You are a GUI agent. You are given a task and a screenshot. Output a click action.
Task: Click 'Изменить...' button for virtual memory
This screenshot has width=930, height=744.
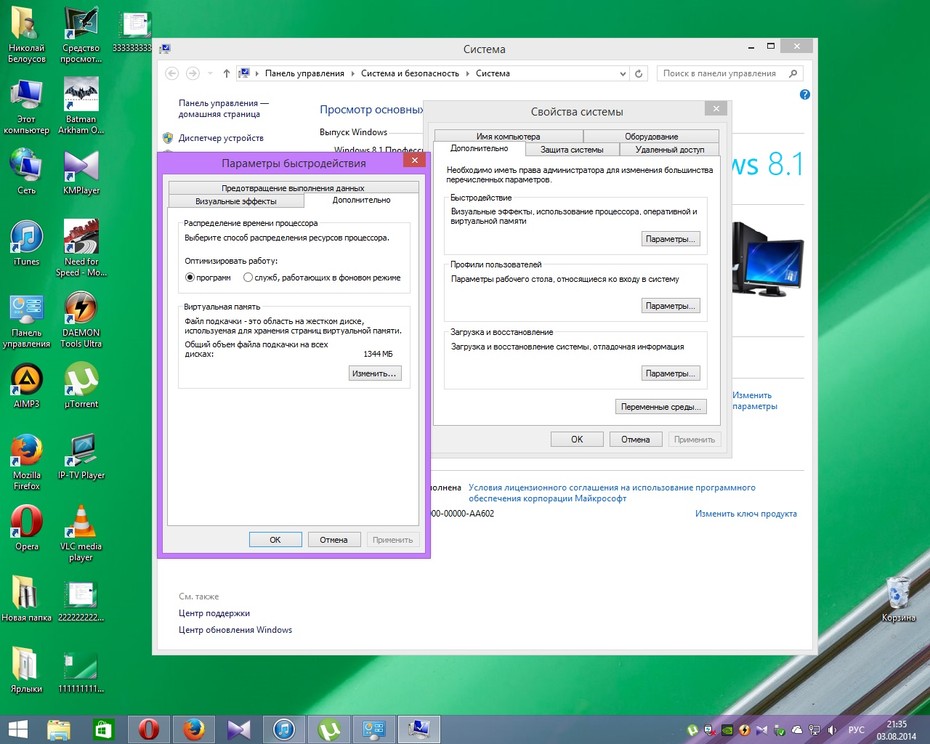375,373
